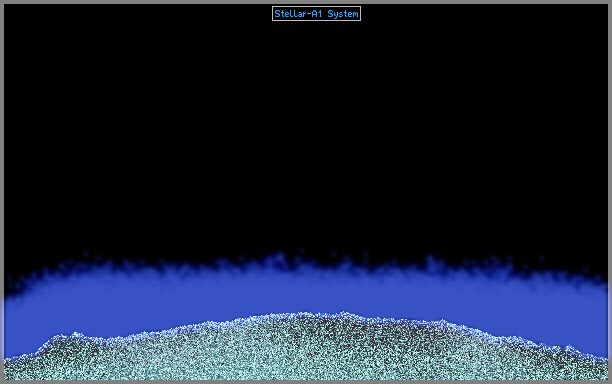Click the speckled teal planet surface
The height and width of the screenshot is (384, 612).
point(306,351)
